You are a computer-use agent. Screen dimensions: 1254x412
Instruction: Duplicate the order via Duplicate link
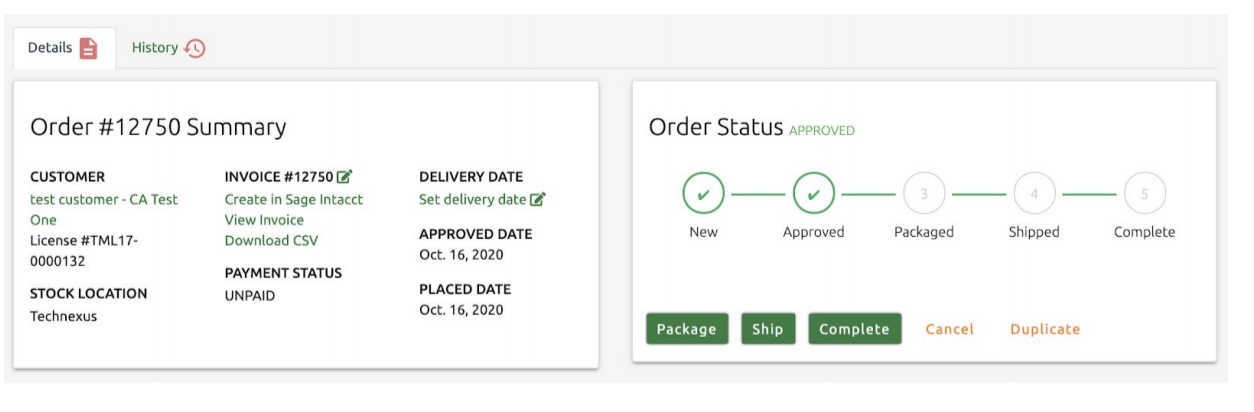(1045, 329)
